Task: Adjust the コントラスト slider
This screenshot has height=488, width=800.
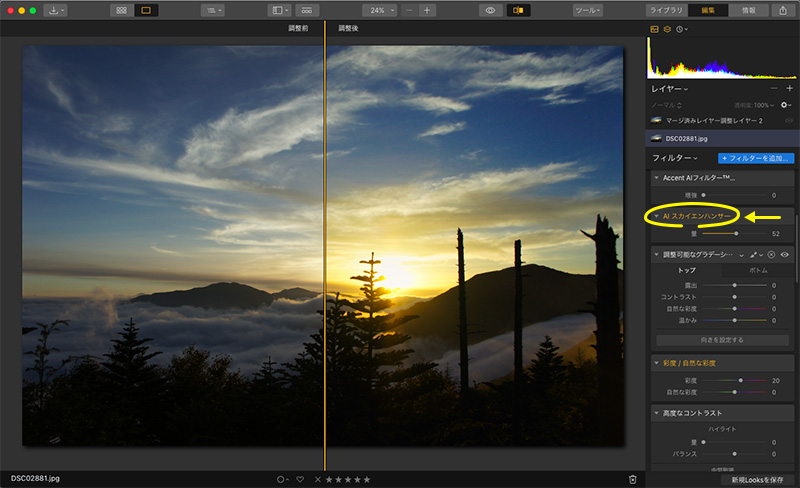Action: (x=735, y=297)
